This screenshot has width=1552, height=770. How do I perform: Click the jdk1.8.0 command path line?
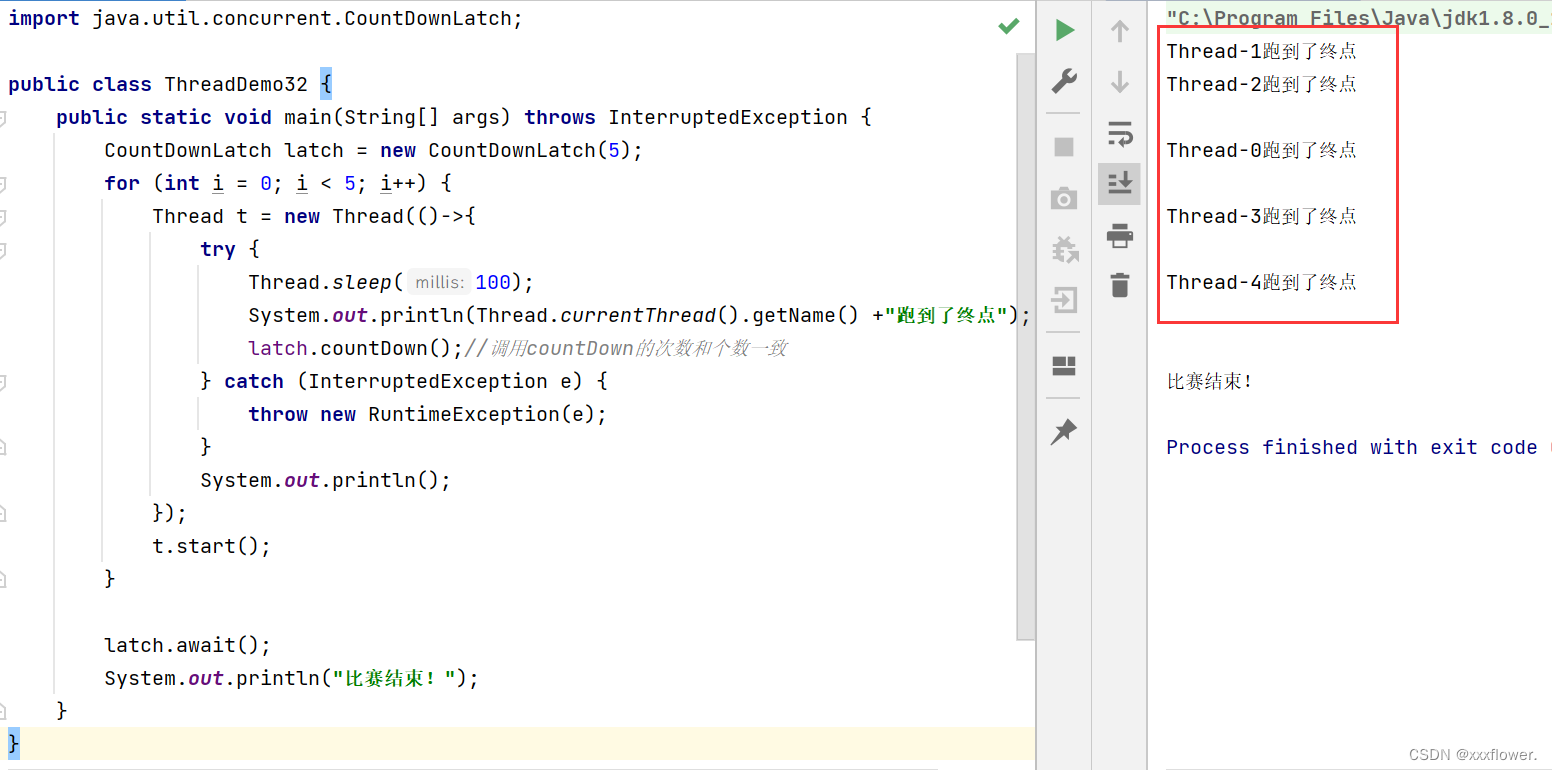1359,18
